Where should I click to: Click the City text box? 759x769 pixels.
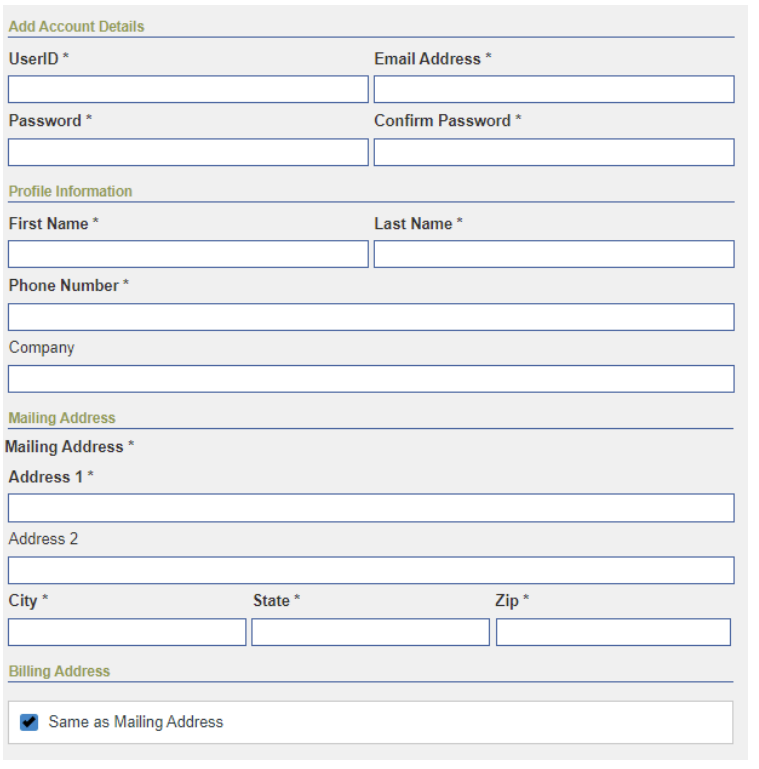[127, 632]
